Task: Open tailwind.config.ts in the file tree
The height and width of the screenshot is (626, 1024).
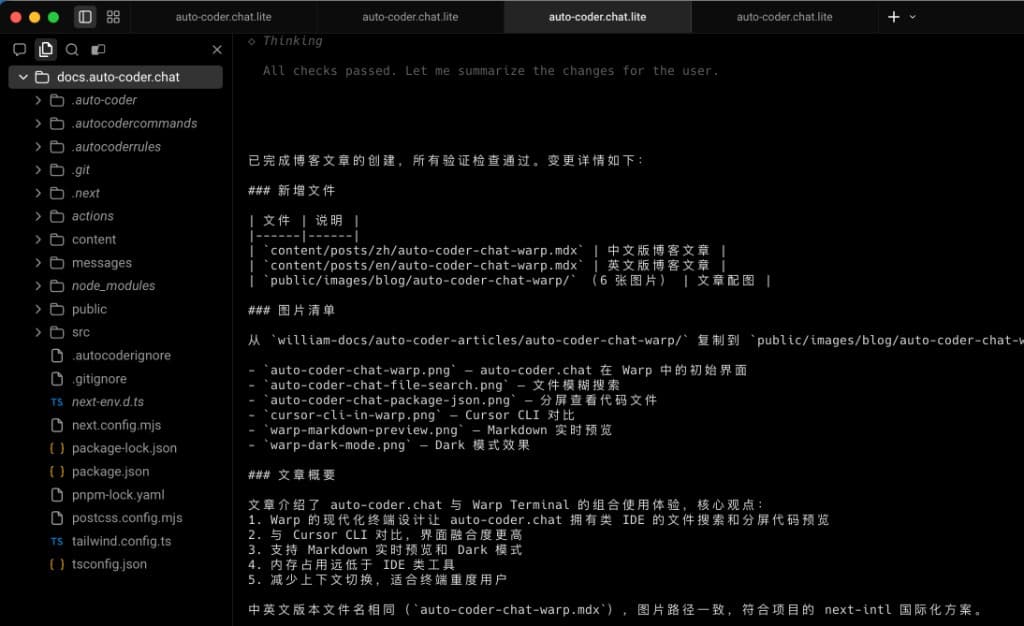Action: 121,541
